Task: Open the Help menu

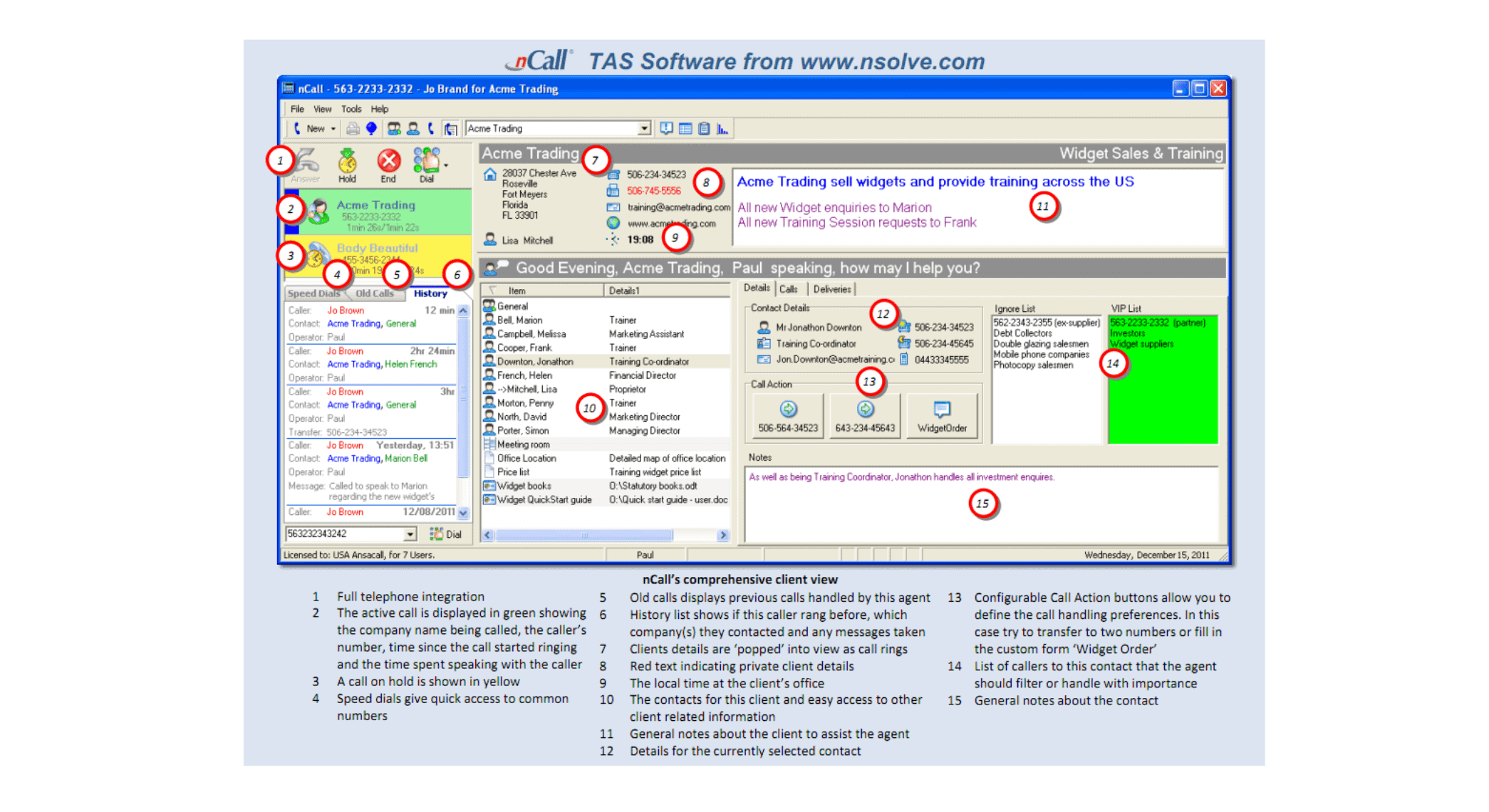Action: 380,109
